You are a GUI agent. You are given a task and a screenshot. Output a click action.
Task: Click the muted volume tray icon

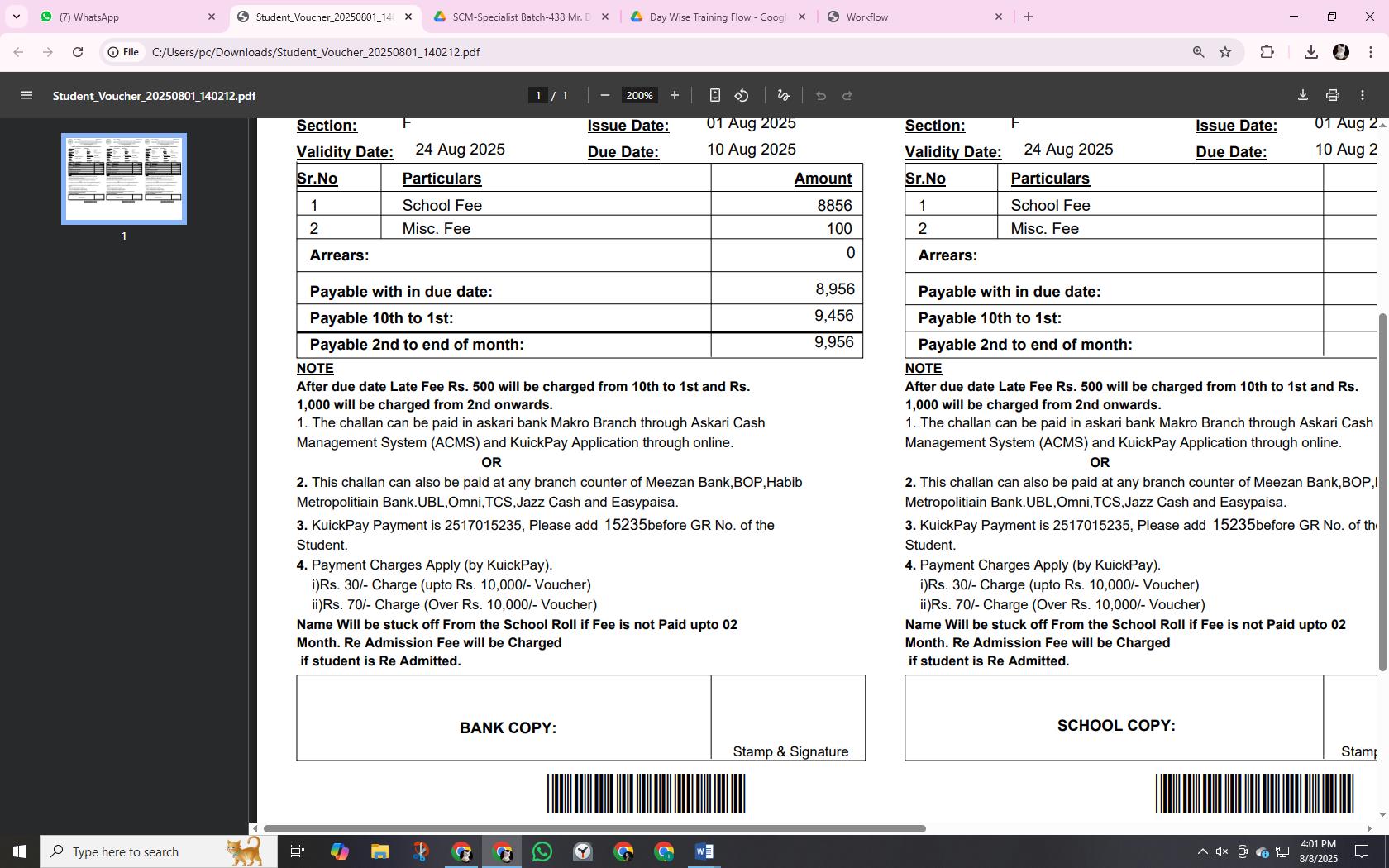pos(1222,851)
